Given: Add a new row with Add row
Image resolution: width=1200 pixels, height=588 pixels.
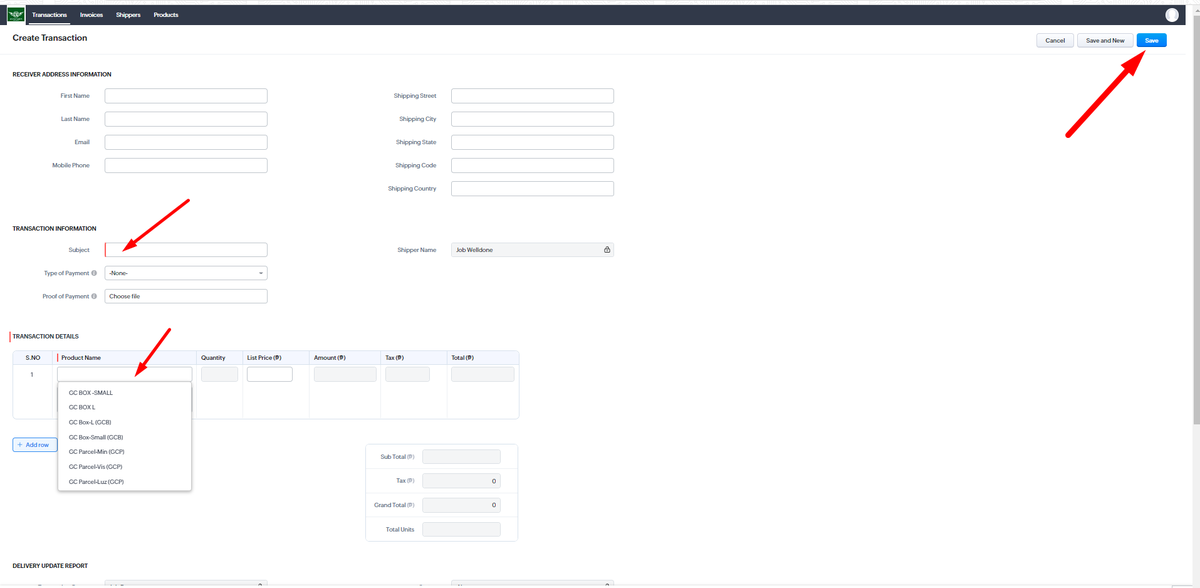Looking at the screenshot, I should click(x=35, y=444).
